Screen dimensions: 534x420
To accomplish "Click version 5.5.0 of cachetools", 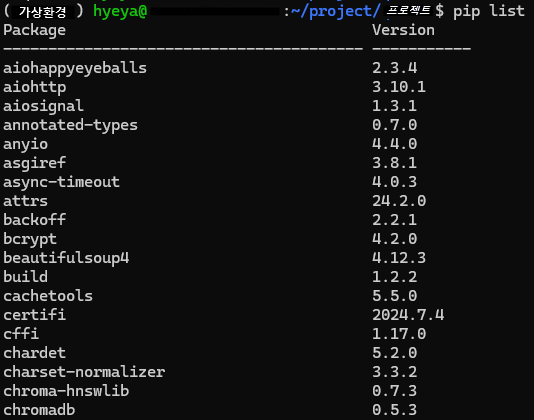I will (x=394, y=296).
